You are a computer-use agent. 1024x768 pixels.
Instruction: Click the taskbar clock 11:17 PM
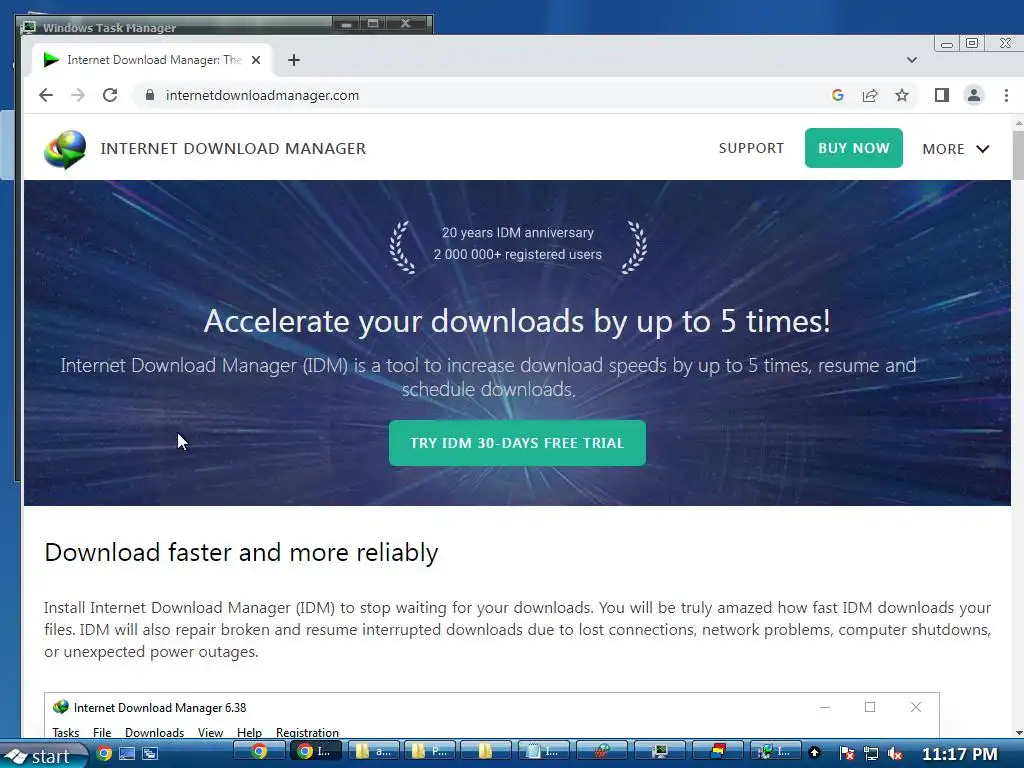tap(959, 754)
